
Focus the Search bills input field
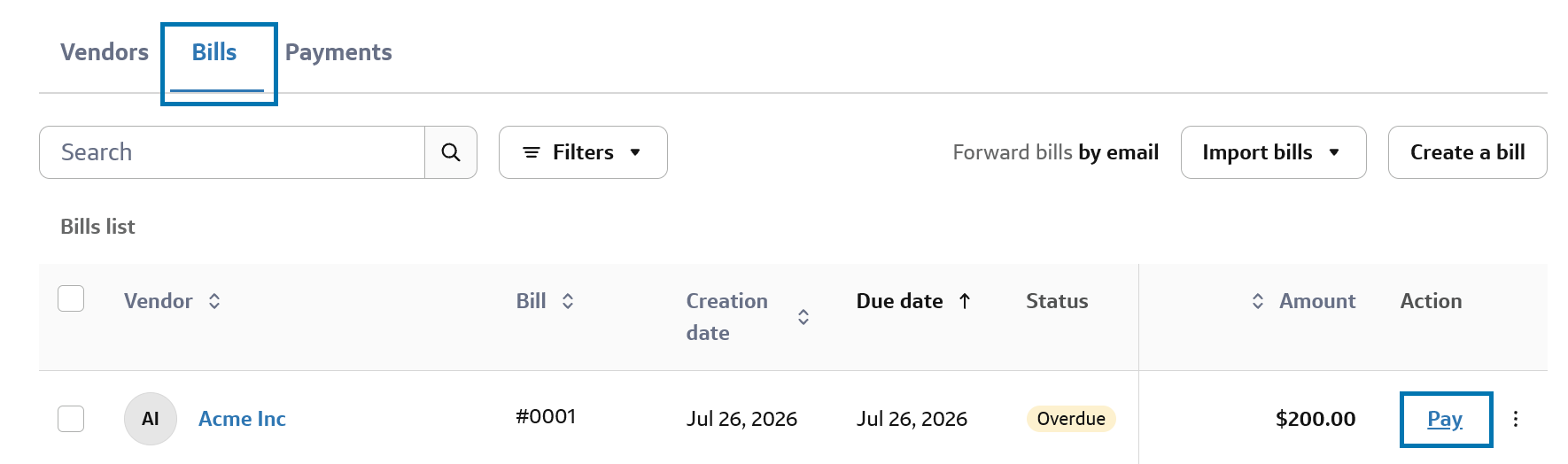[x=232, y=152]
